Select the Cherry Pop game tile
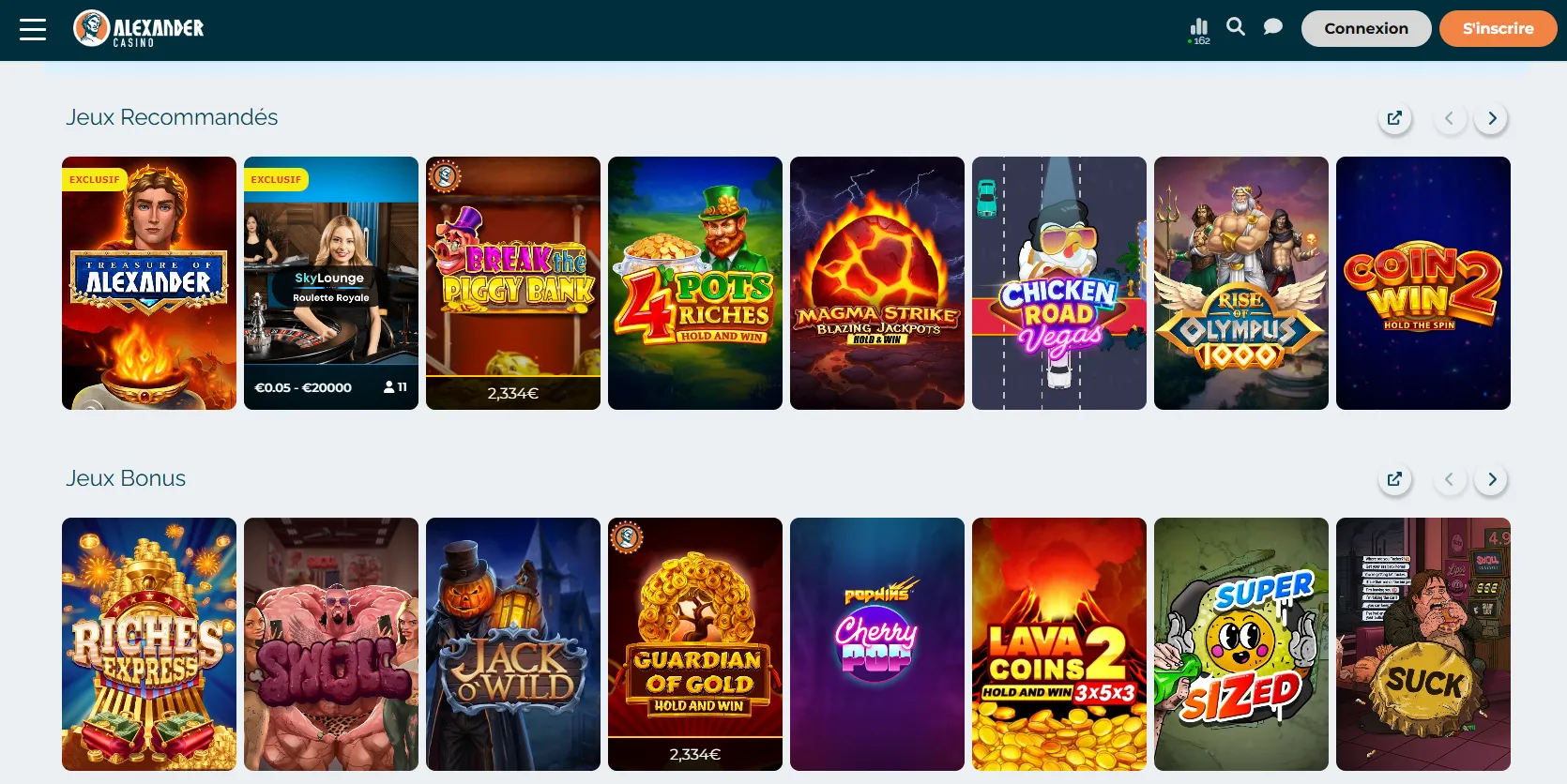 coord(877,644)
